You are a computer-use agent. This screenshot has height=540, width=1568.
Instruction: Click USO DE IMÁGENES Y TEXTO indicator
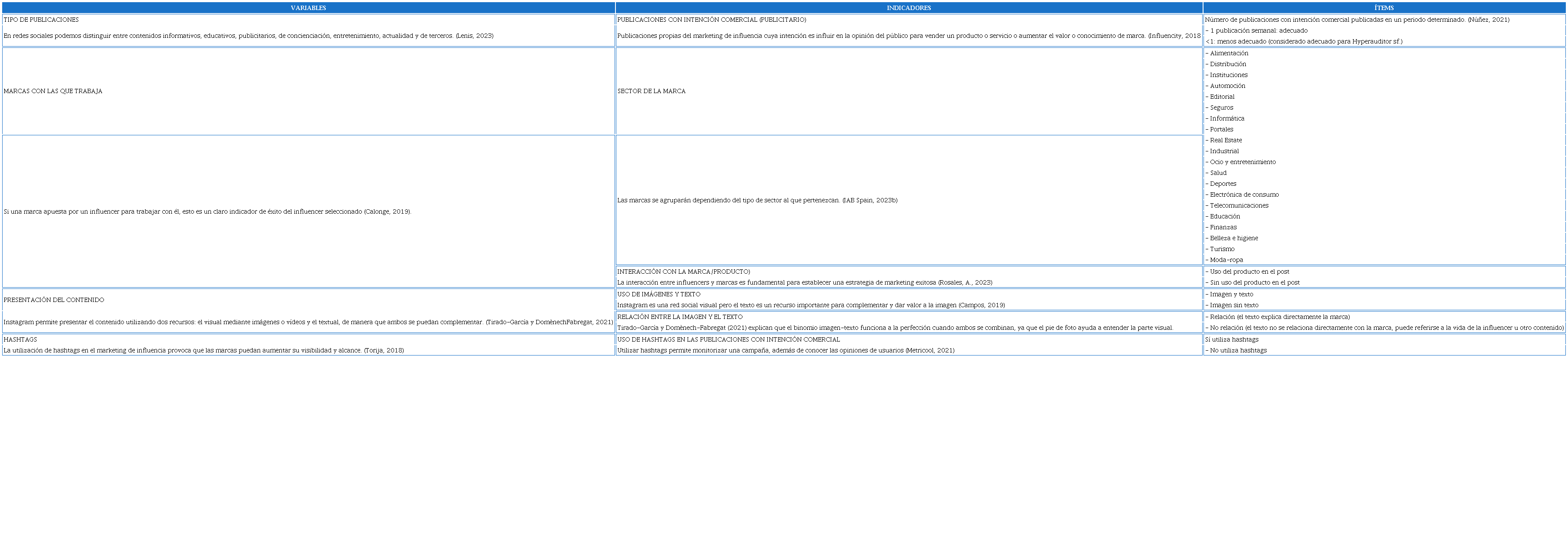659,295
